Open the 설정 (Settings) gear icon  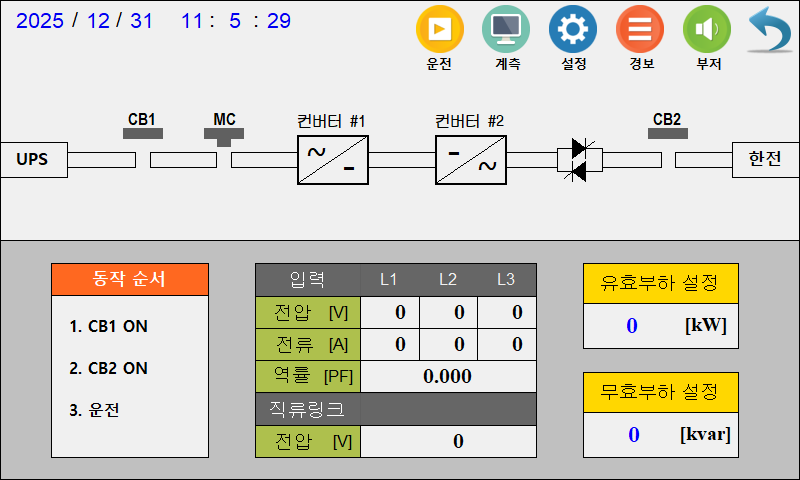coord(573,30)
